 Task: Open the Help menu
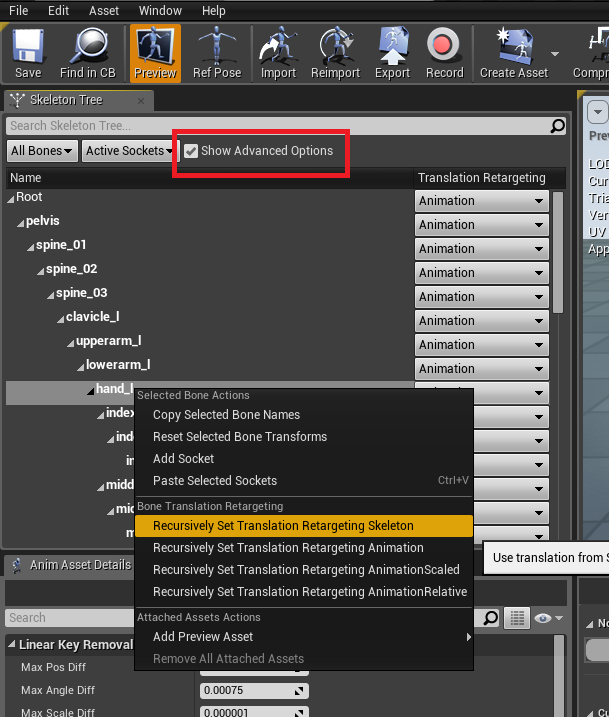[214, 10]
